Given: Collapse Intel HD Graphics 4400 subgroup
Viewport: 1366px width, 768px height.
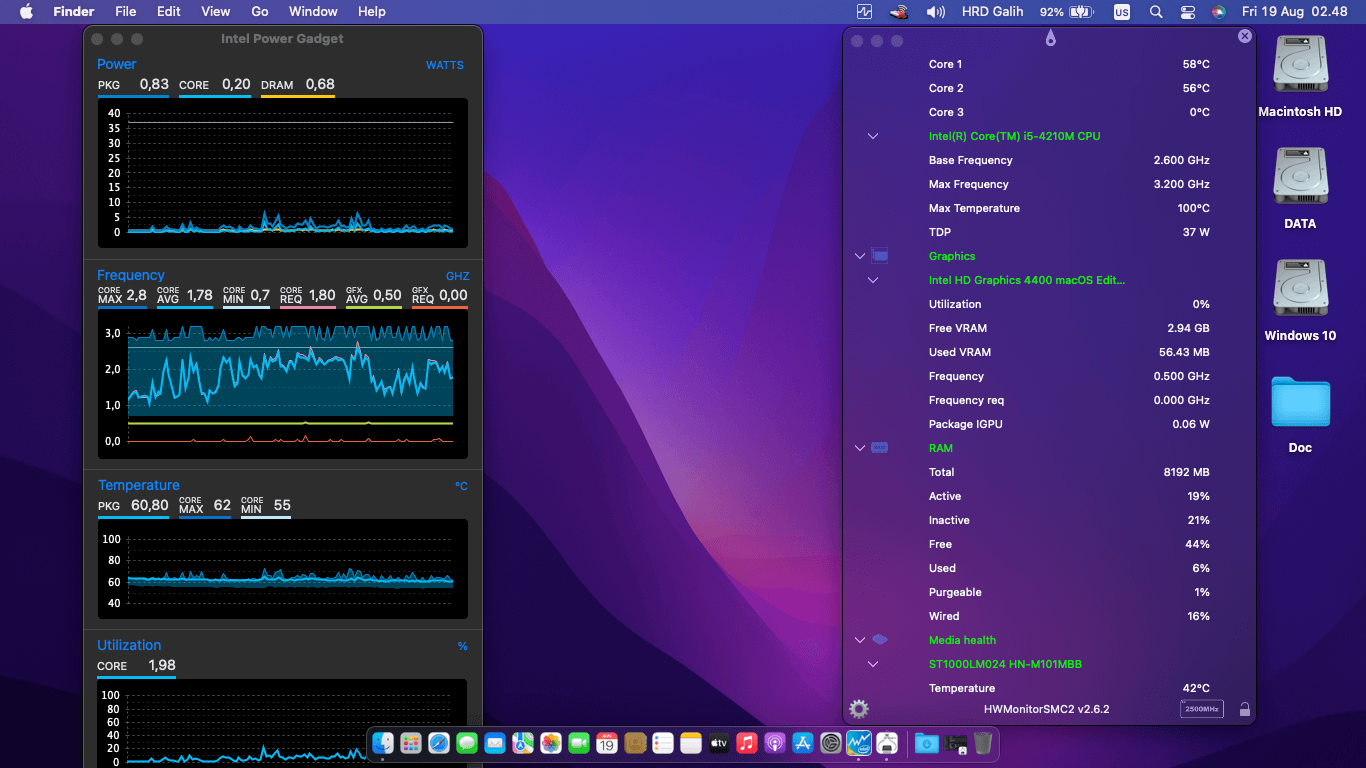Looking at the screenshot, I should click(873, 280).
